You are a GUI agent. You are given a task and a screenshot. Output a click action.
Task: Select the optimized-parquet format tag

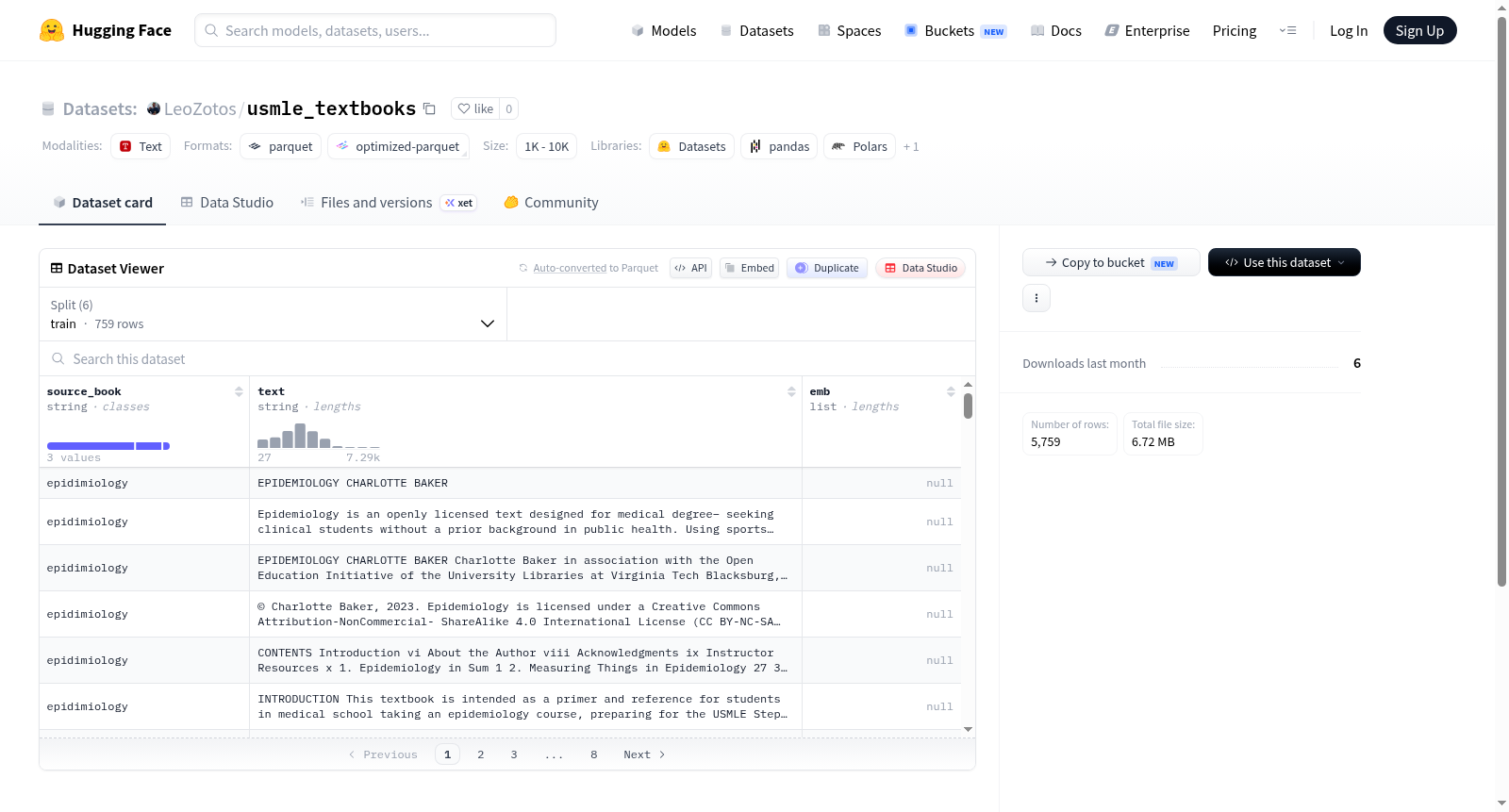point(398,146)
